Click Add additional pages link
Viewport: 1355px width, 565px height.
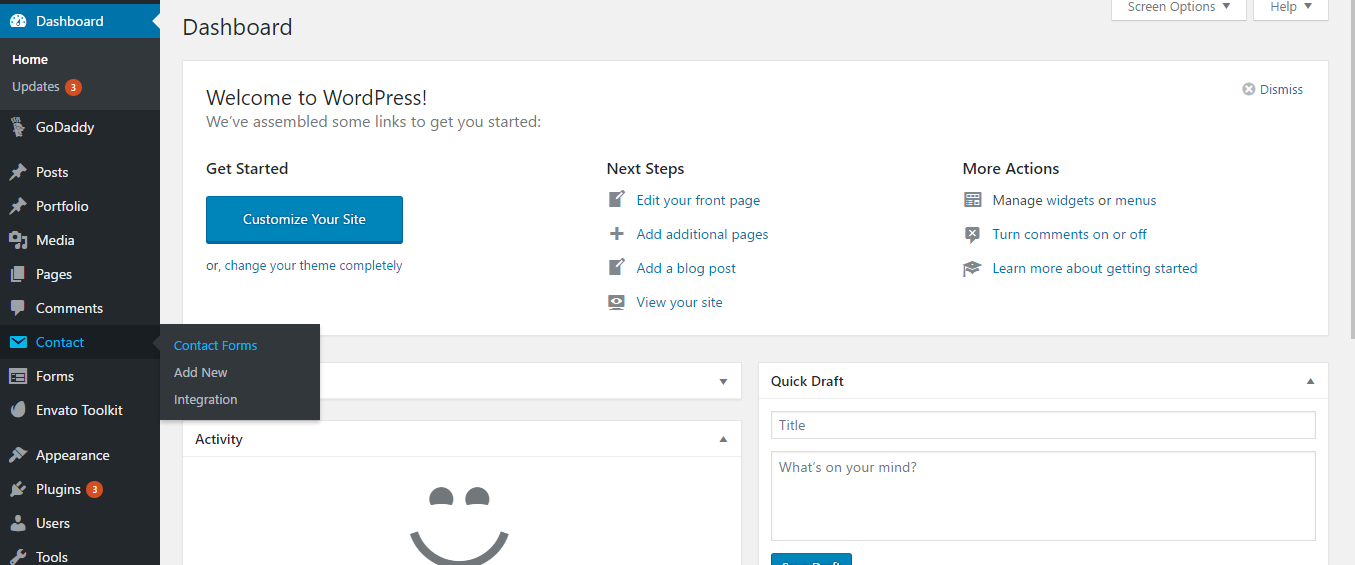pos(702,234)
